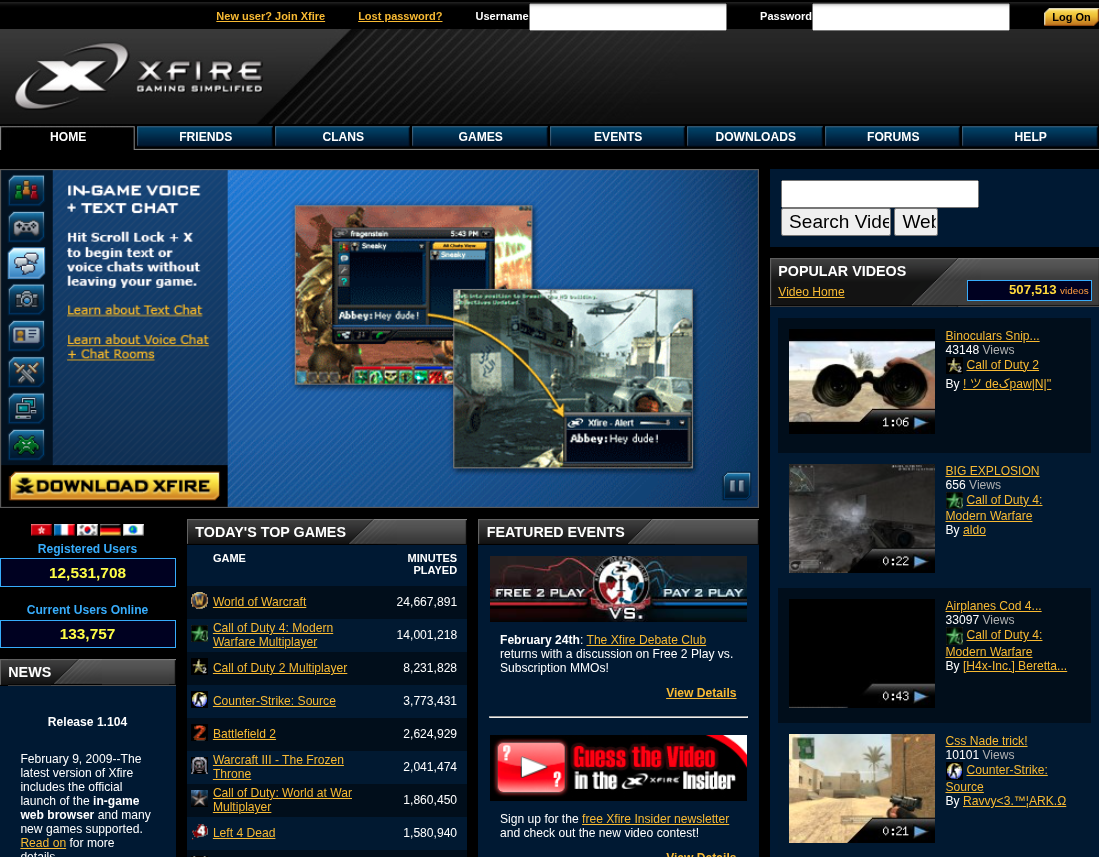Click the Read on link in news

tap(43, 842)
